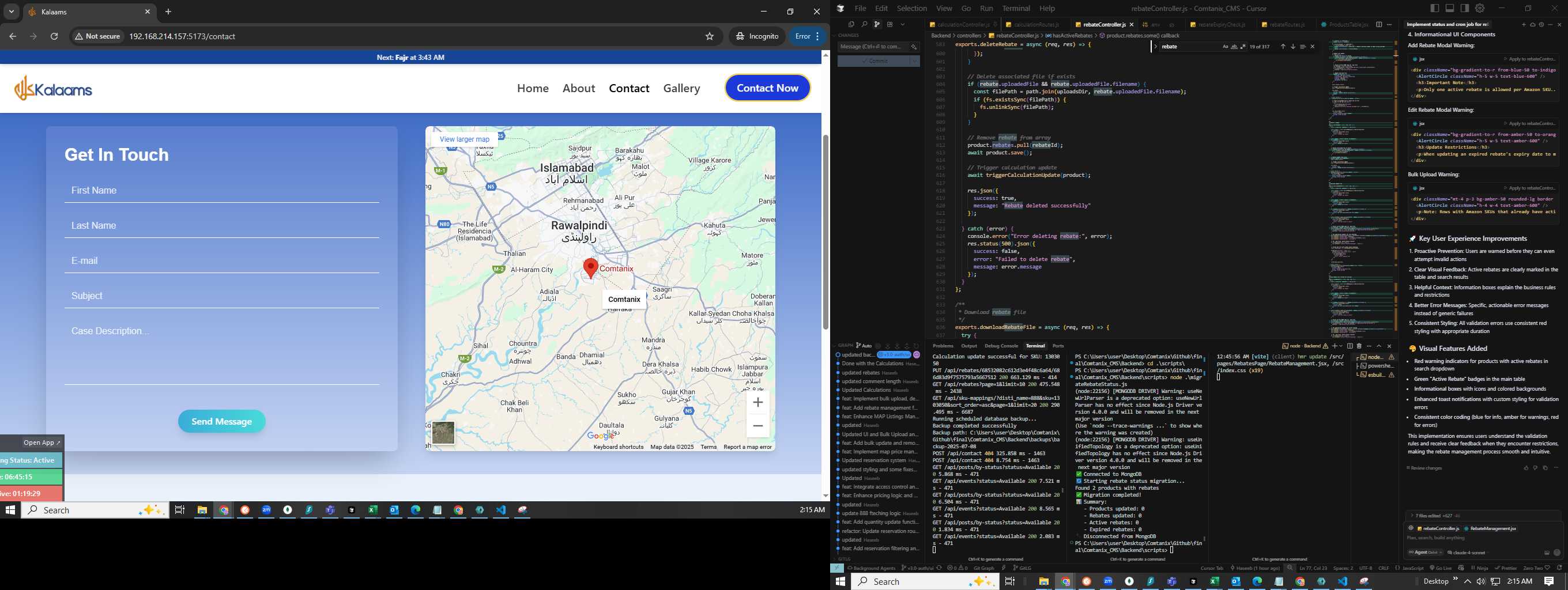Go to next match in find widget

(x=1294, y=46)
